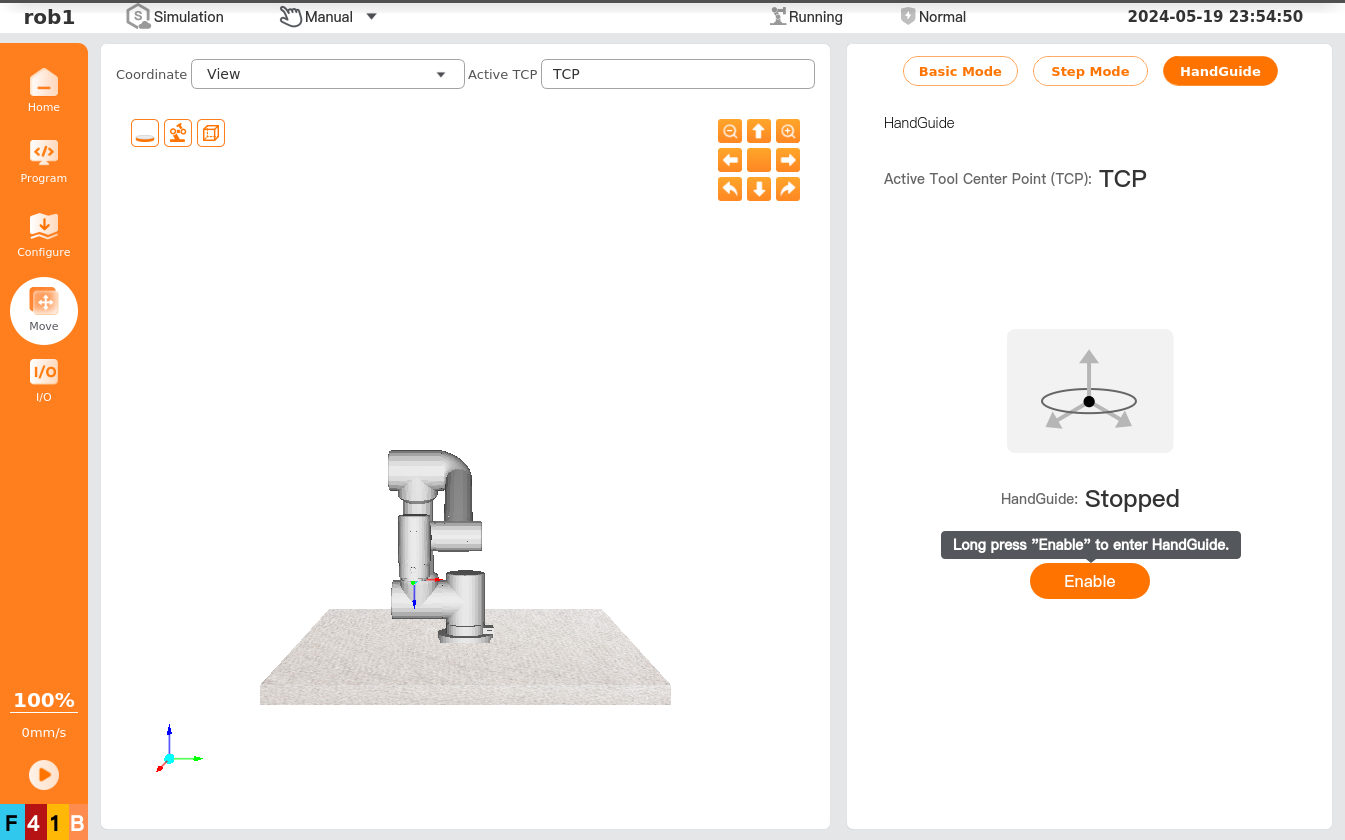Open the Coordinate dropdown showing View

click(327, 74)
